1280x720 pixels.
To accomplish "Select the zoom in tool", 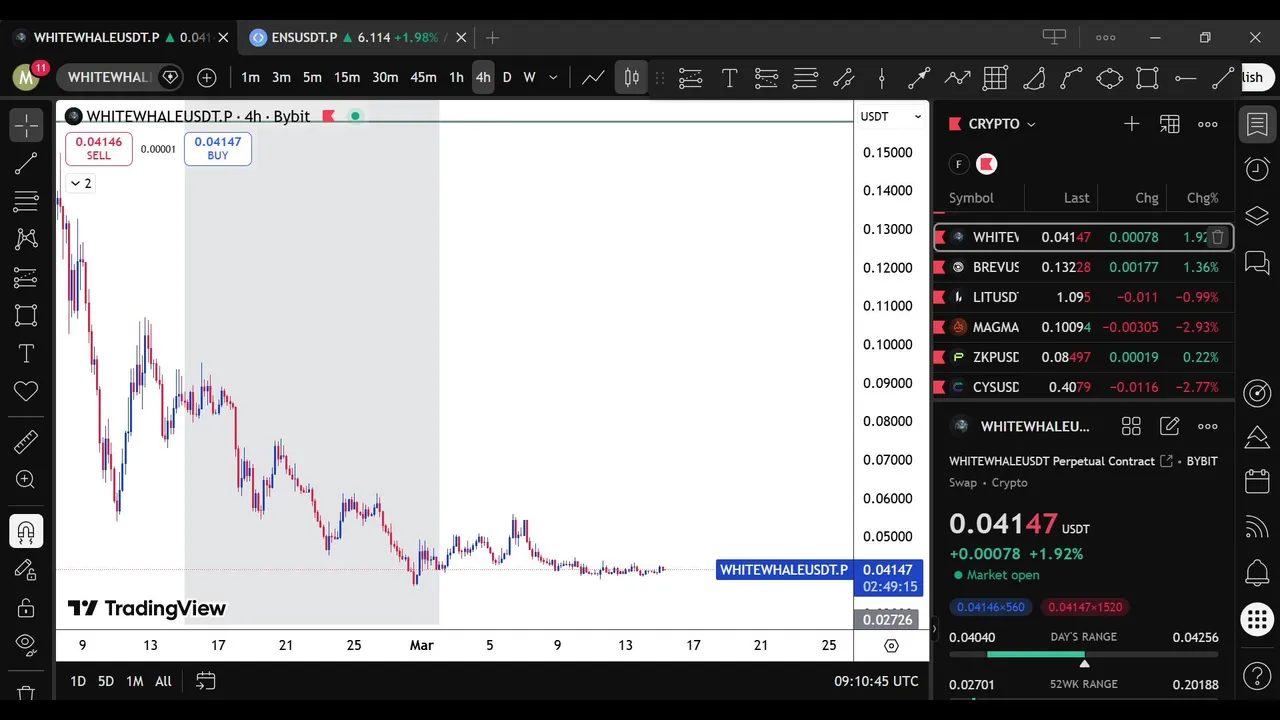I will pos(26,480).
